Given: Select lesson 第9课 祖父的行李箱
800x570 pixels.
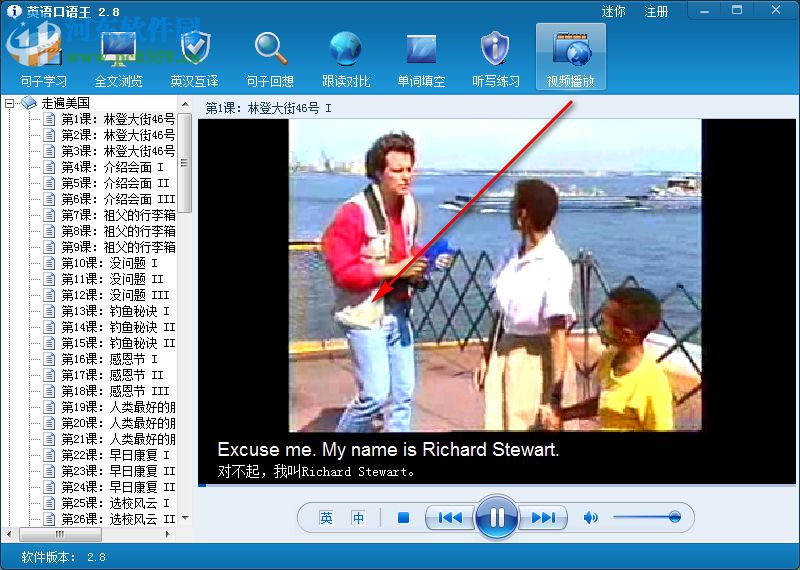Looking at the screenshot, I should click(118, 247).
